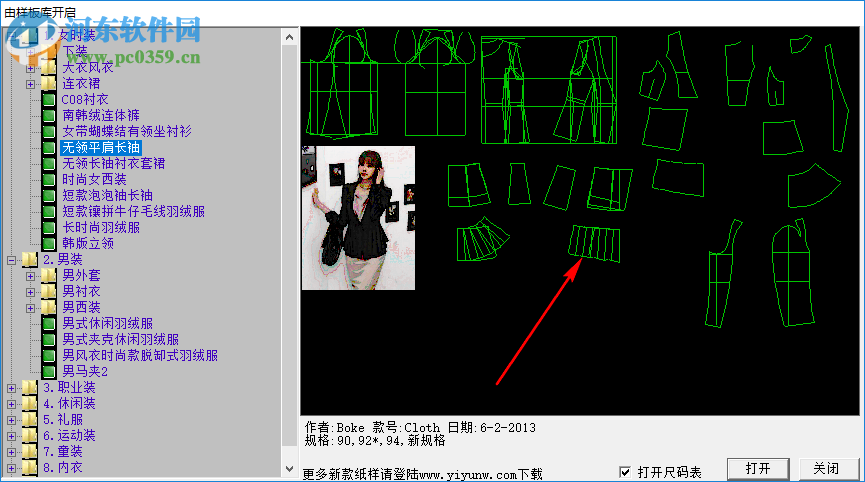Click the folder icon of 3.职业装
Image resolution: width=865 pixels, height=482 pixels.
click(29, 388)
